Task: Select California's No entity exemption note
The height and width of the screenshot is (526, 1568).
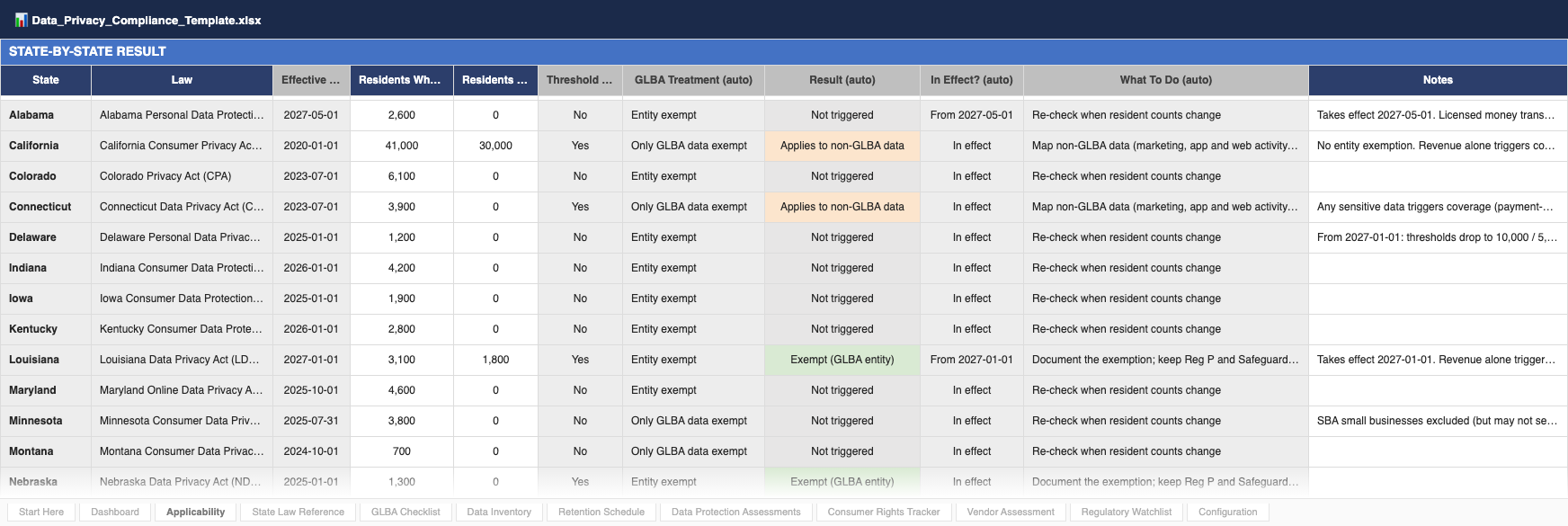Action: pyautogui.click(x=1438, y=146)
